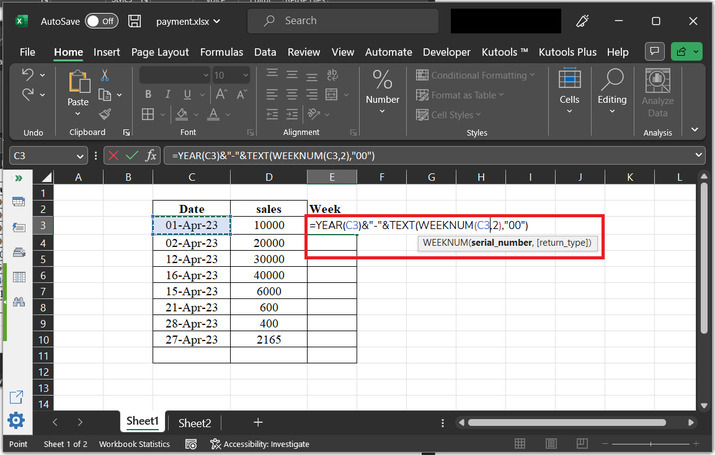The width and height of the screenshot is (715, 455).
Task: Click the Analyze Data icon
Action: tap(657, 82)
